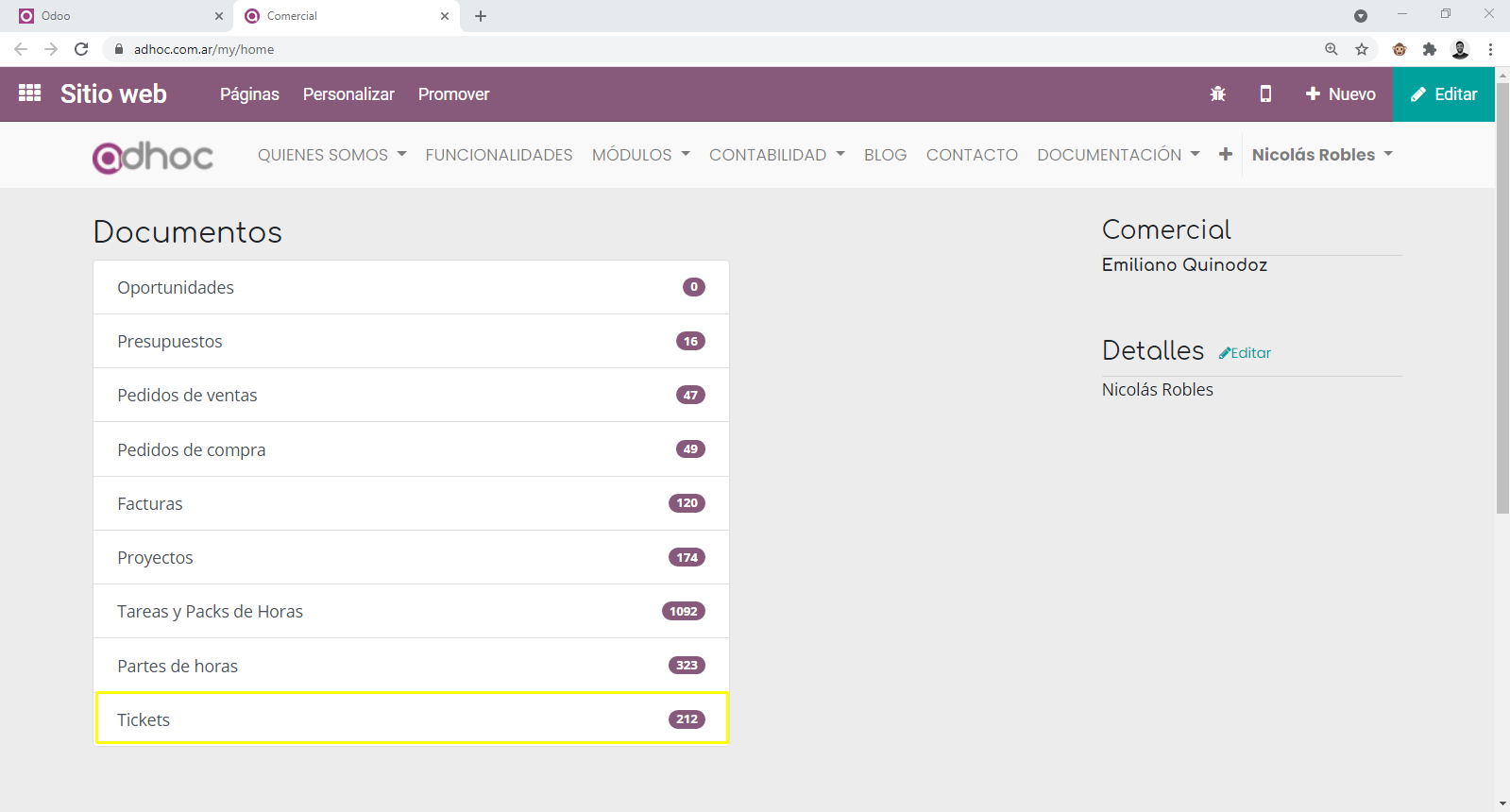This screenshot has width=1510, height=812.
Task: Click the Editar button in top bar
Action: (1443, 94)
